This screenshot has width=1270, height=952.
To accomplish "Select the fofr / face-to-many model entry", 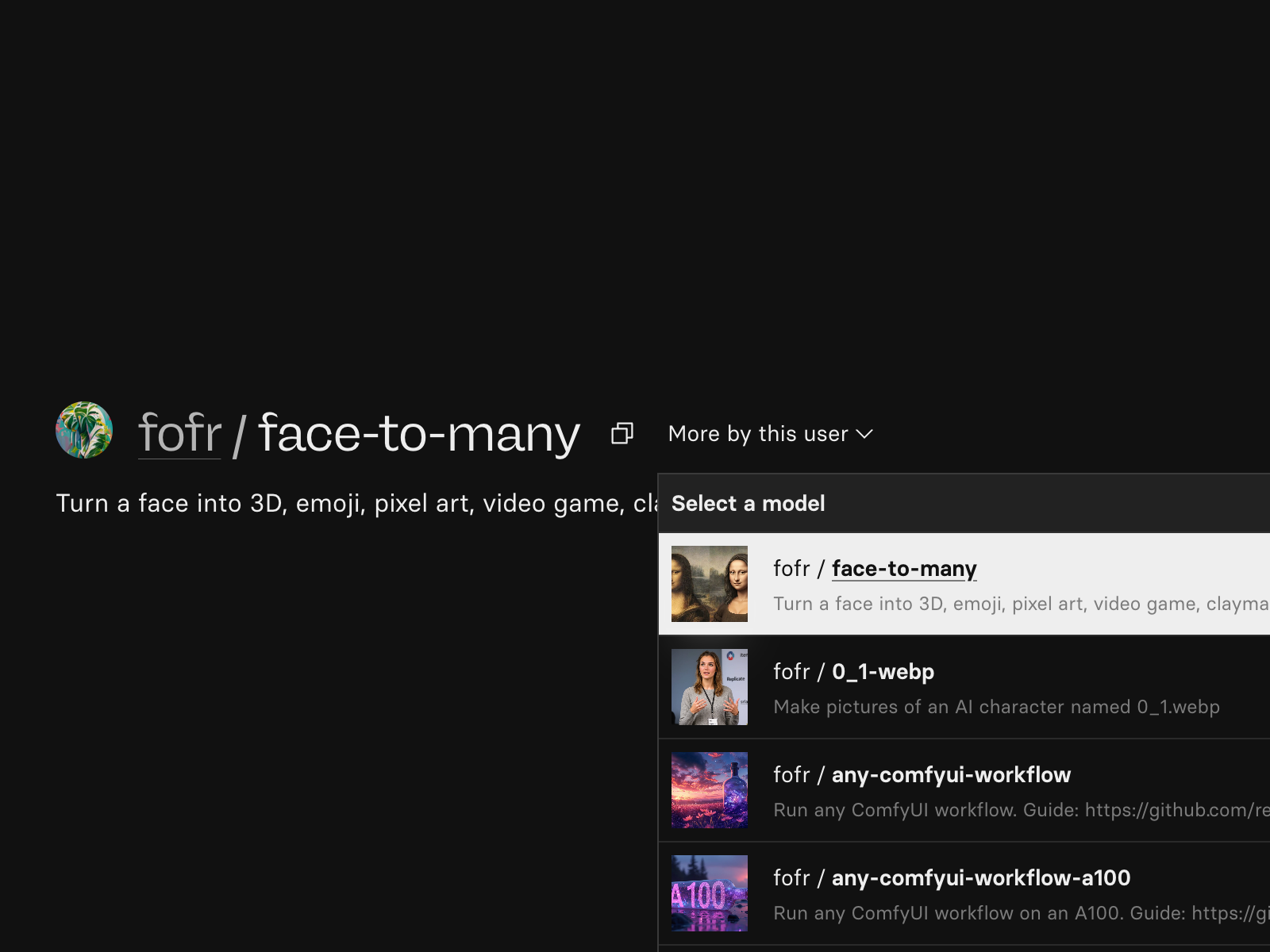I will [x=964, y=584].
